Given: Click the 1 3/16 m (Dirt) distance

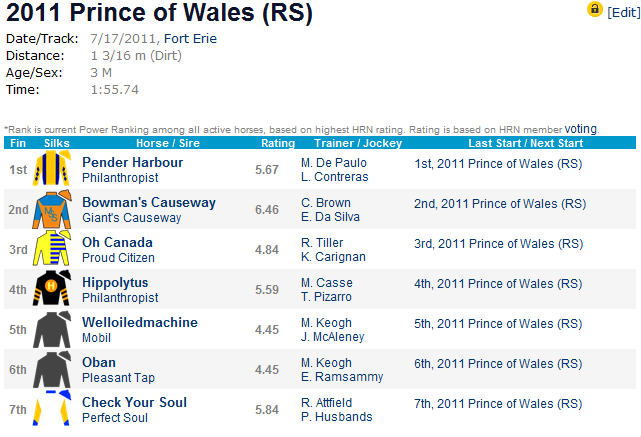Looking at the screenshot, I should 136,56.
